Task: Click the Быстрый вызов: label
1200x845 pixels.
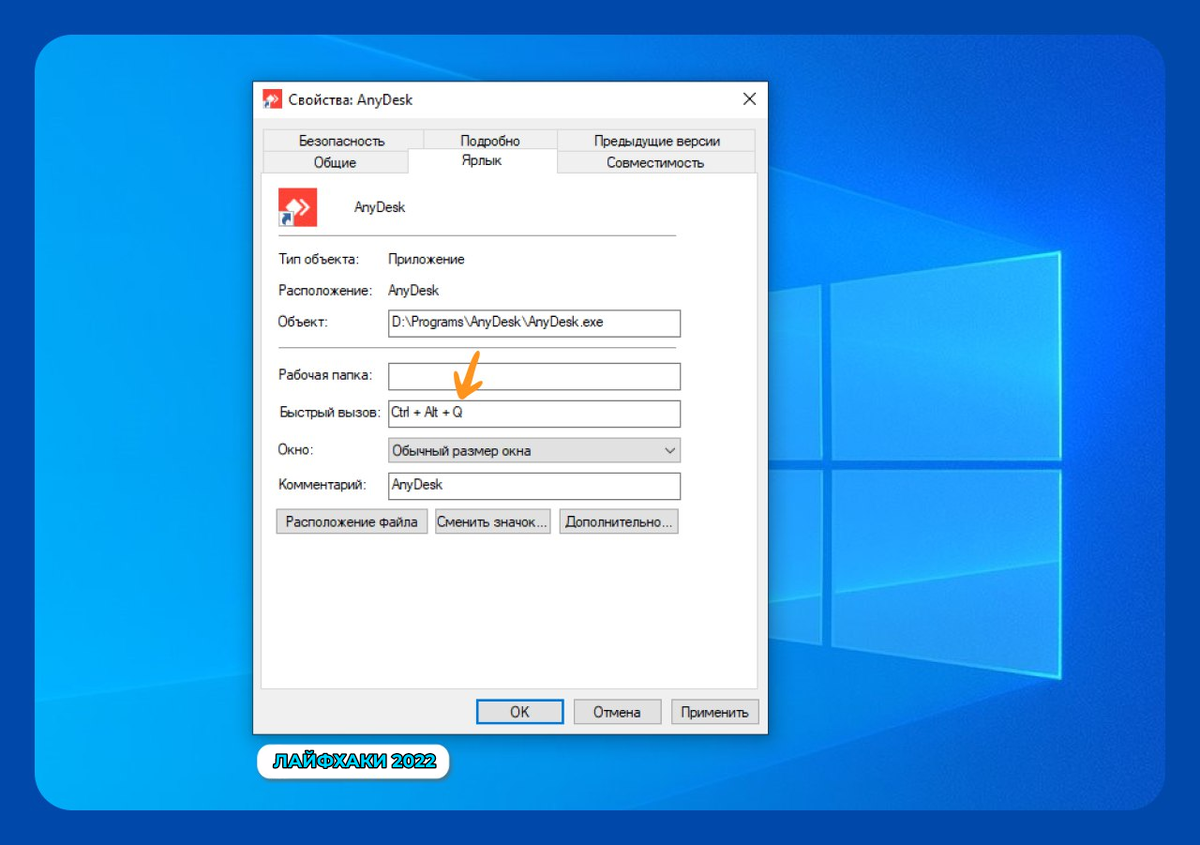Action: click(x=330, y=412)
